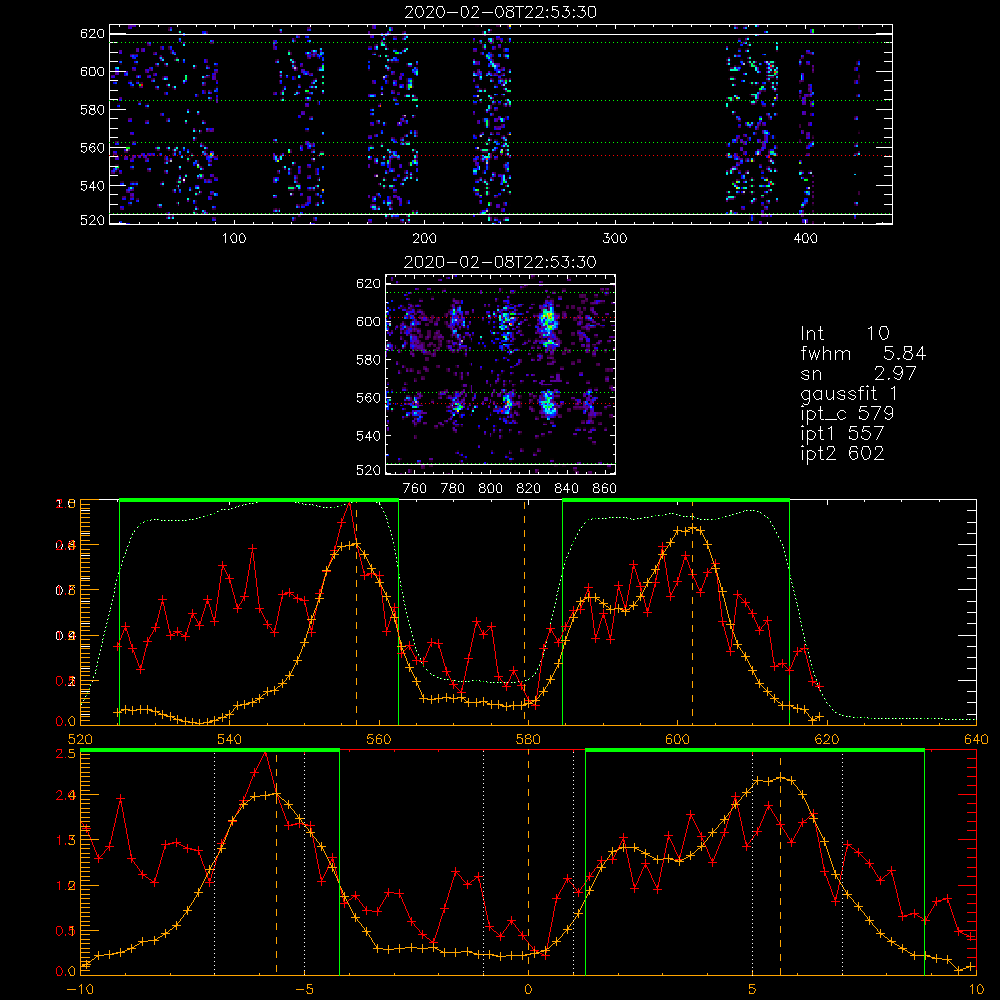This screenshot has width=1000, height=1000.
Task: Click the 540 y-axis label of top plot
Action: 92,186
